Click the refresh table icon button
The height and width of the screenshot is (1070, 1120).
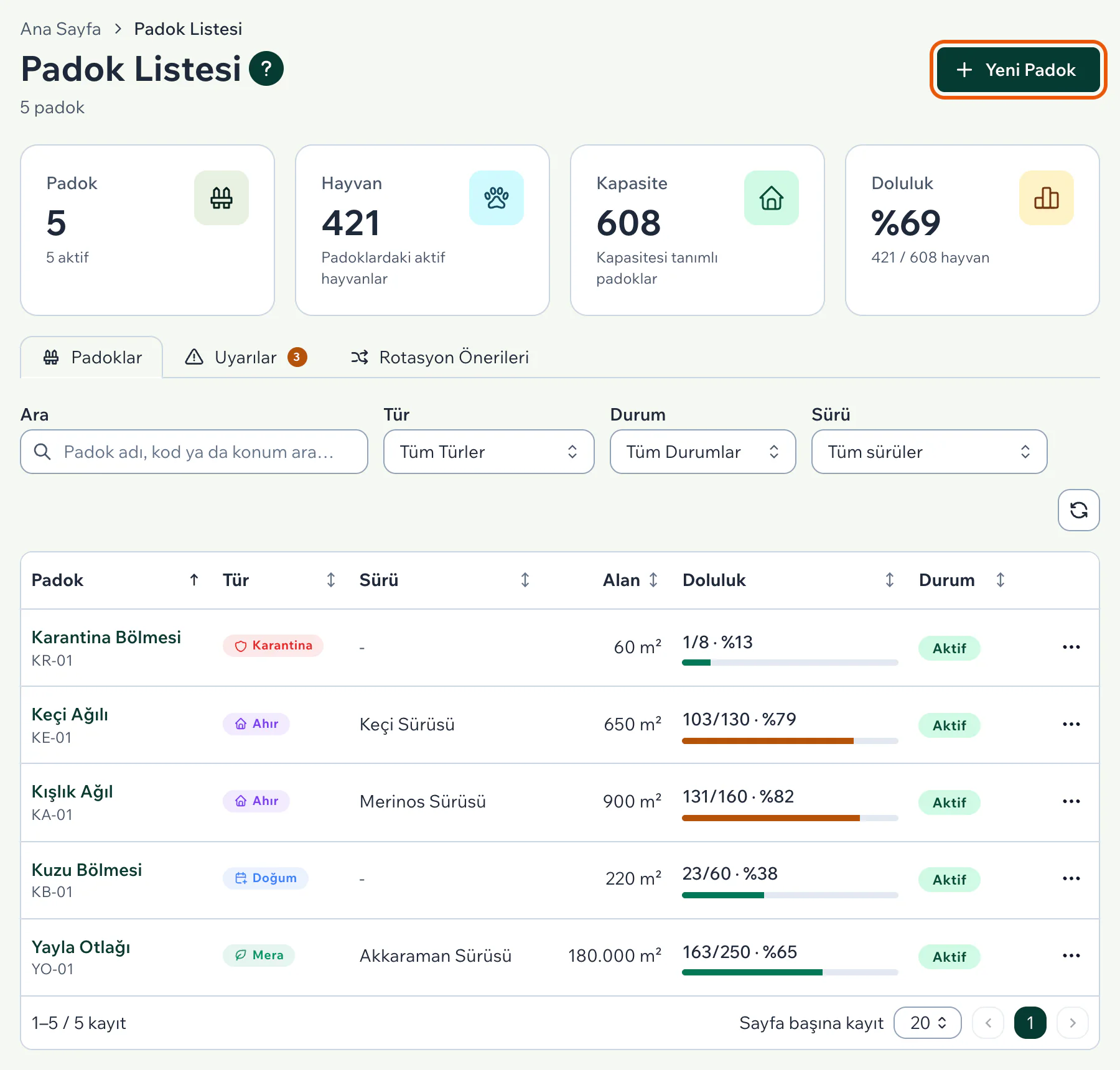coord(1078,510)
